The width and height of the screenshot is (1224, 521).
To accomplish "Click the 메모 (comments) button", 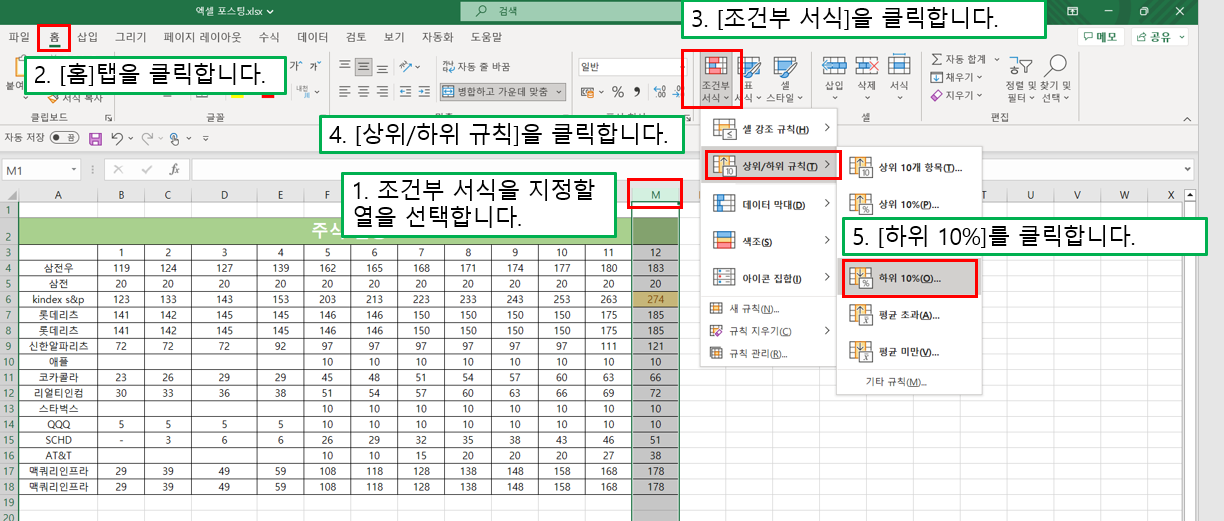I will click(x=1100, y=37).
